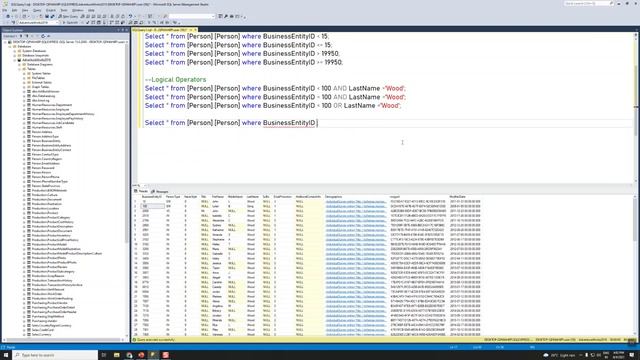The width and height of the screenshot is (640, 360).
Task: Click the FirstName column header
Action: click(x=218, y=197)
